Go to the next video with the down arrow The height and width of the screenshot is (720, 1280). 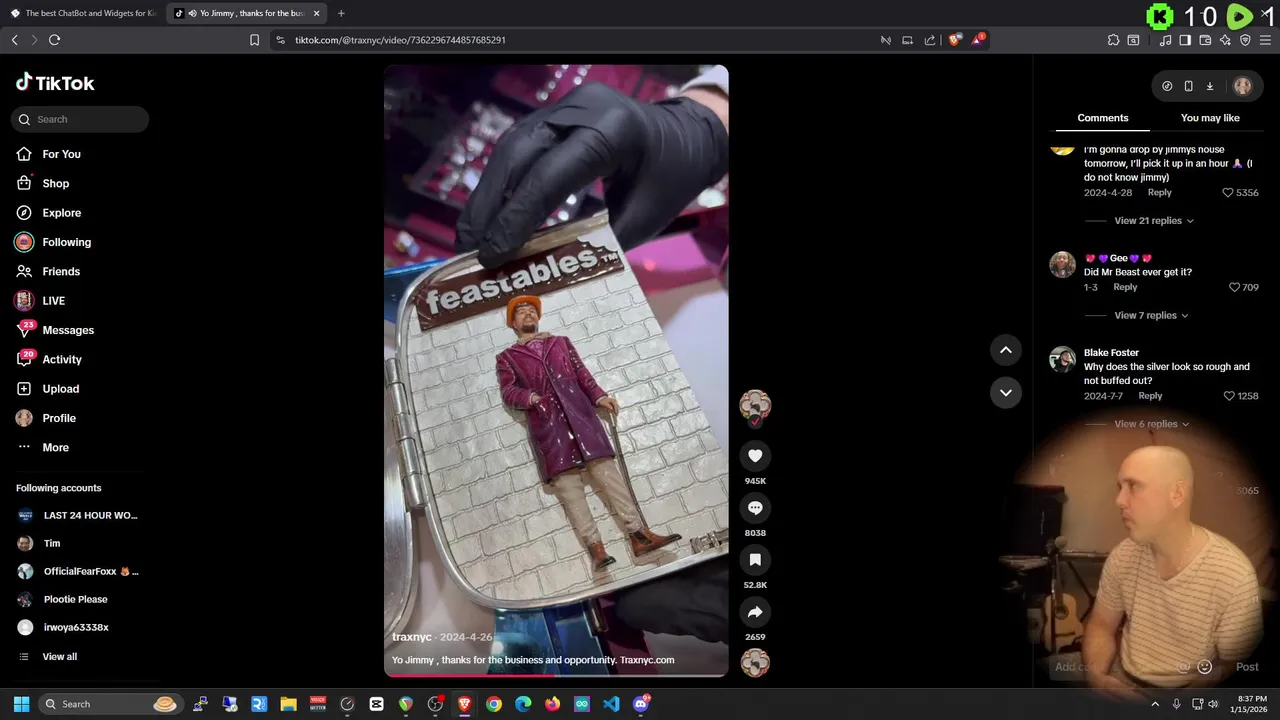[x=1006, y=392]
